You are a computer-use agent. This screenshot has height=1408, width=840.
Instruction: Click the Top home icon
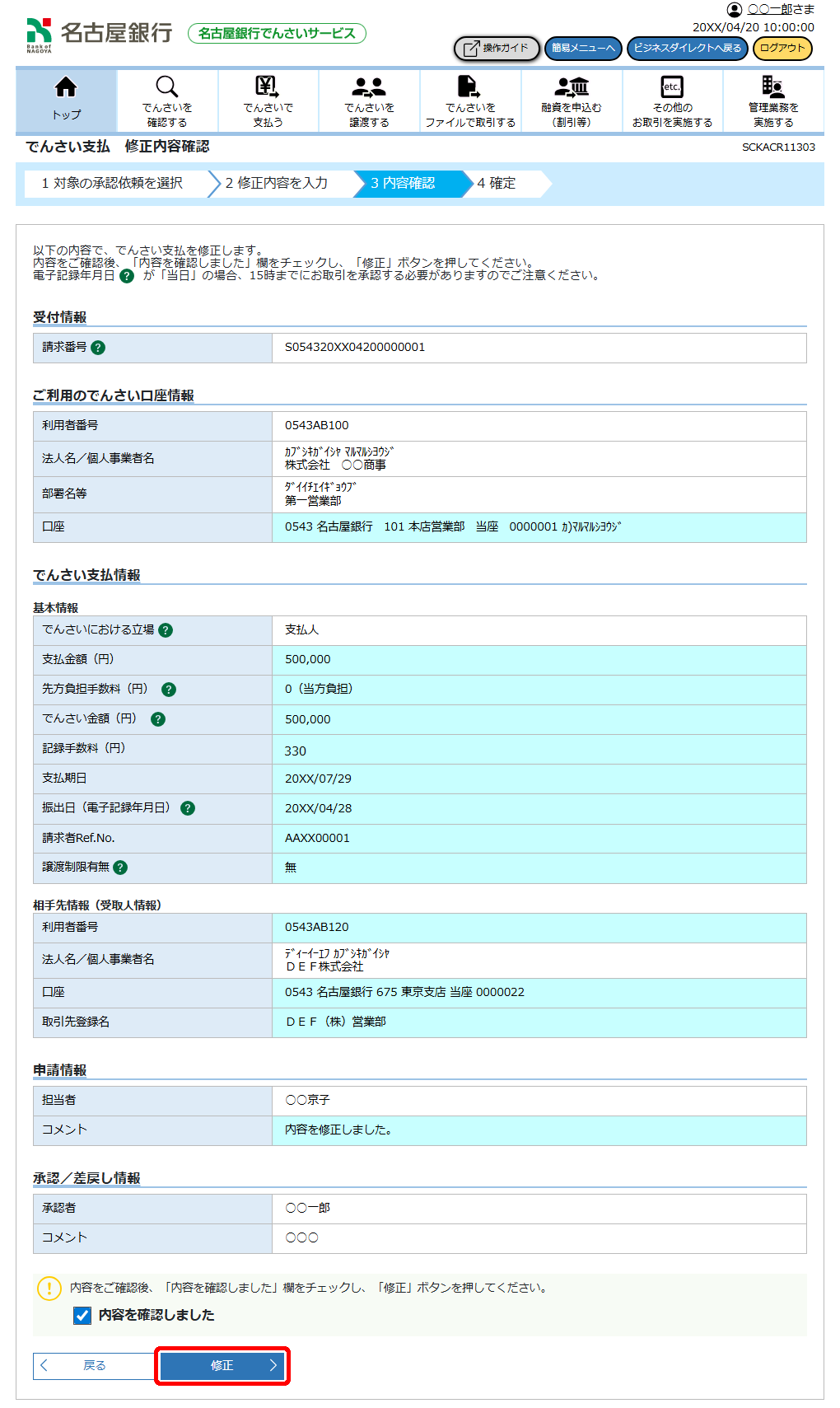click(x=66, y=87)
